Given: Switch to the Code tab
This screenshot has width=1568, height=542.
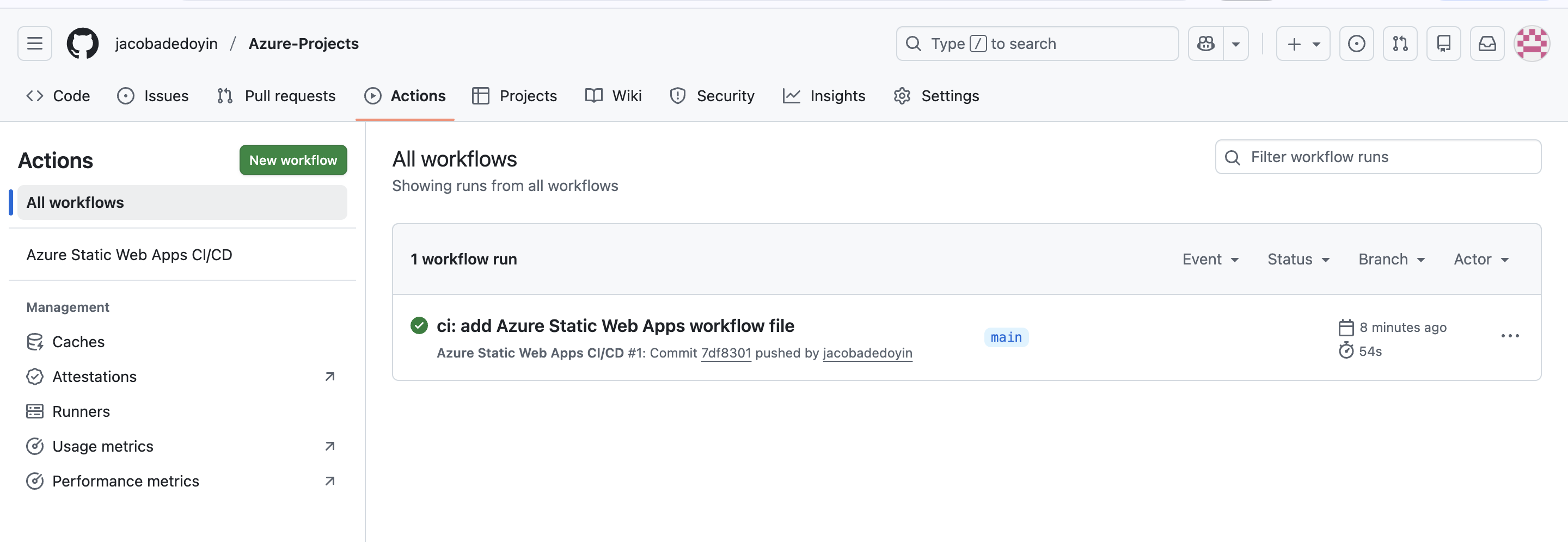Looking at the screenshot, I should click(58, 96).
